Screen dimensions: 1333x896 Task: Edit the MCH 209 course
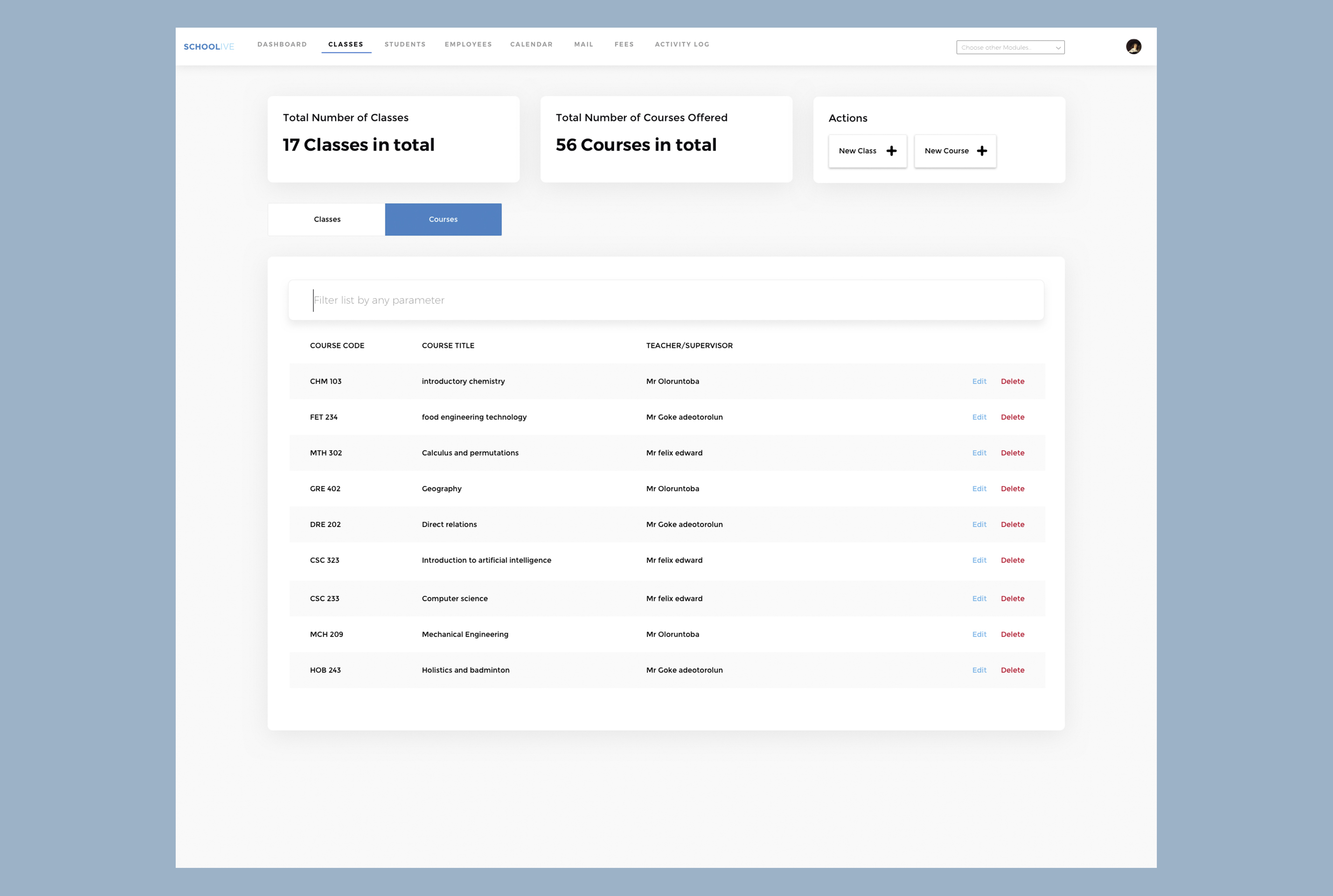coord(979,634)
